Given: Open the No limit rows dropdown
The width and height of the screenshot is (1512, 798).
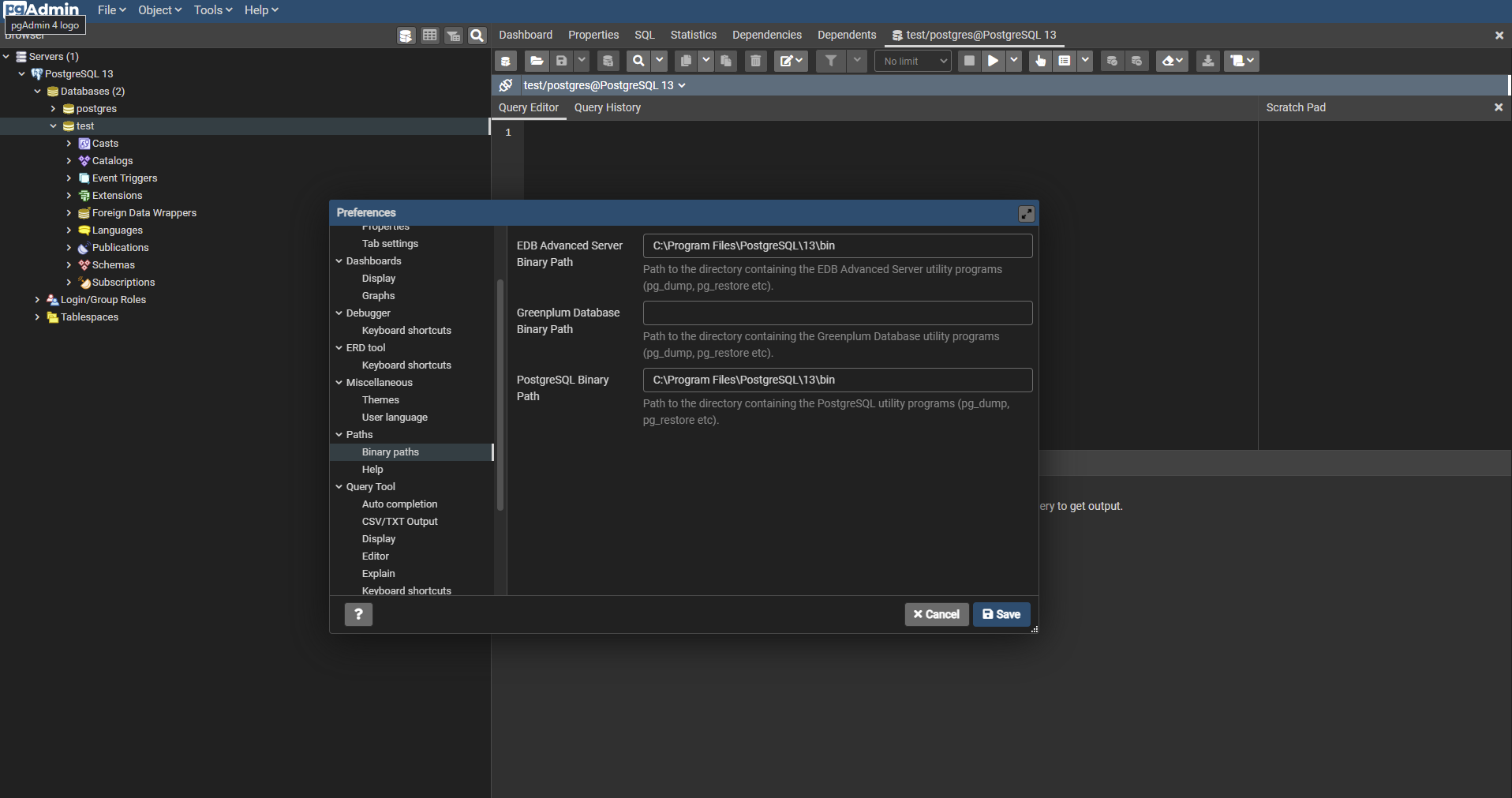Looking at the screenshot, I should [x=913, y=61].
